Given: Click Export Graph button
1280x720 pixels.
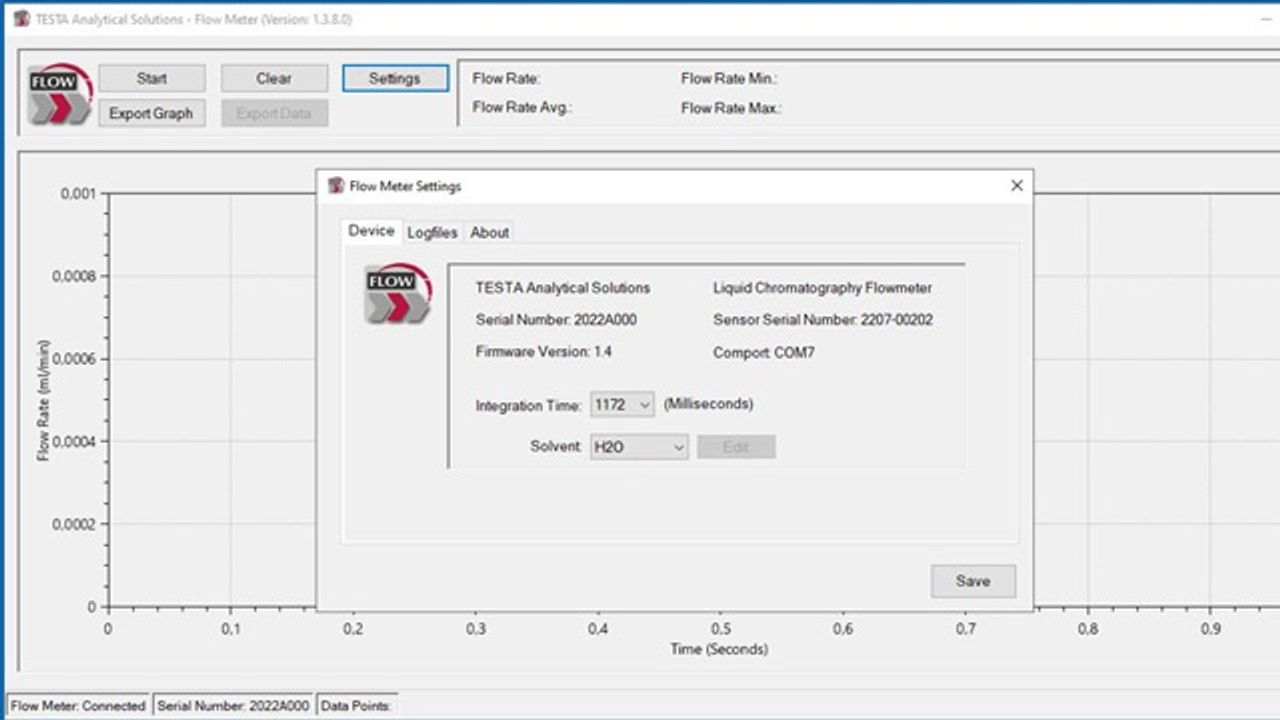Looking at the screenshot, I should click(152, 113).
